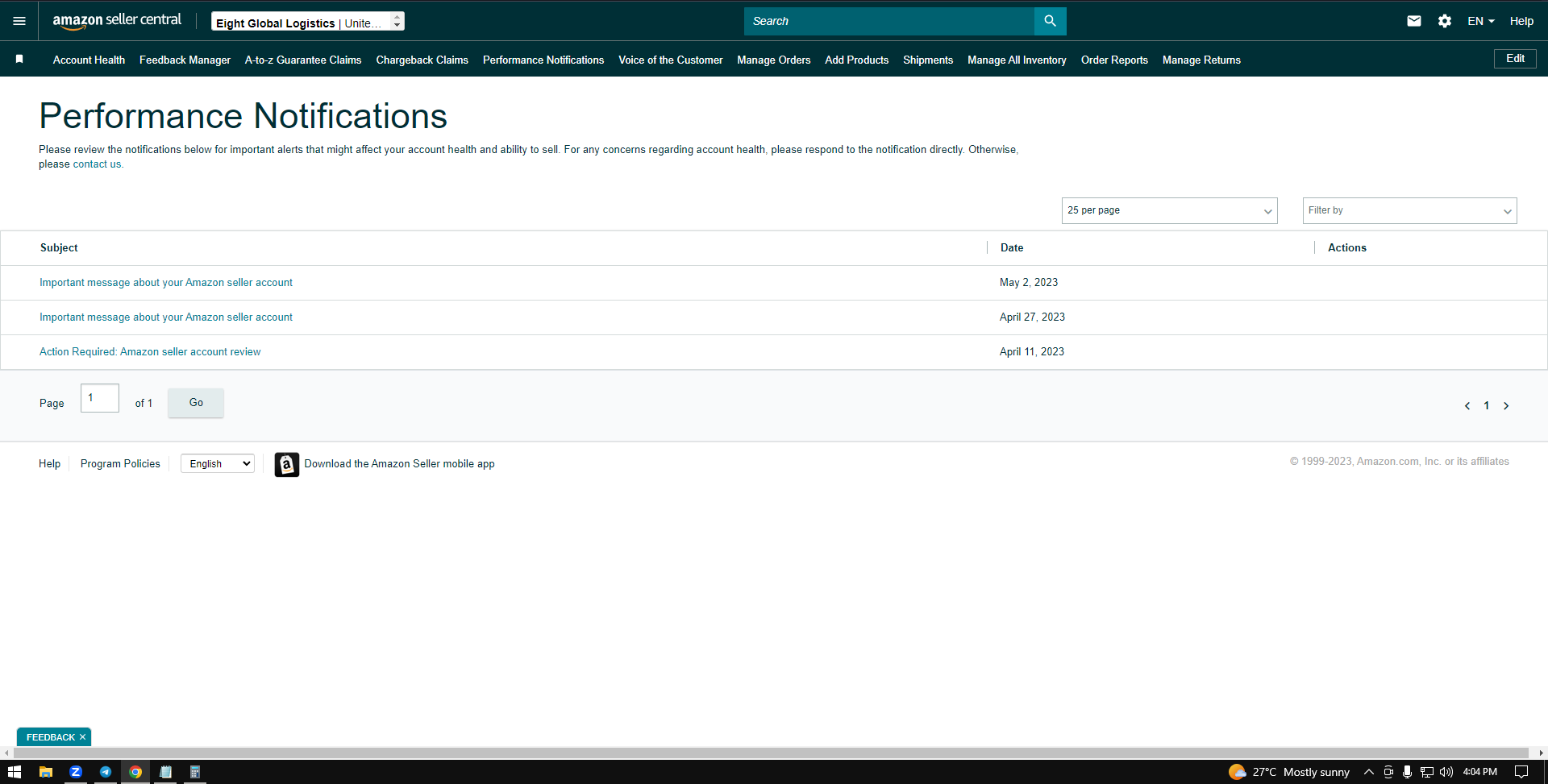The image size is (1548, 784).
Task: Open the April 27, 2023 notification
Action: click(x=166, y=317)
